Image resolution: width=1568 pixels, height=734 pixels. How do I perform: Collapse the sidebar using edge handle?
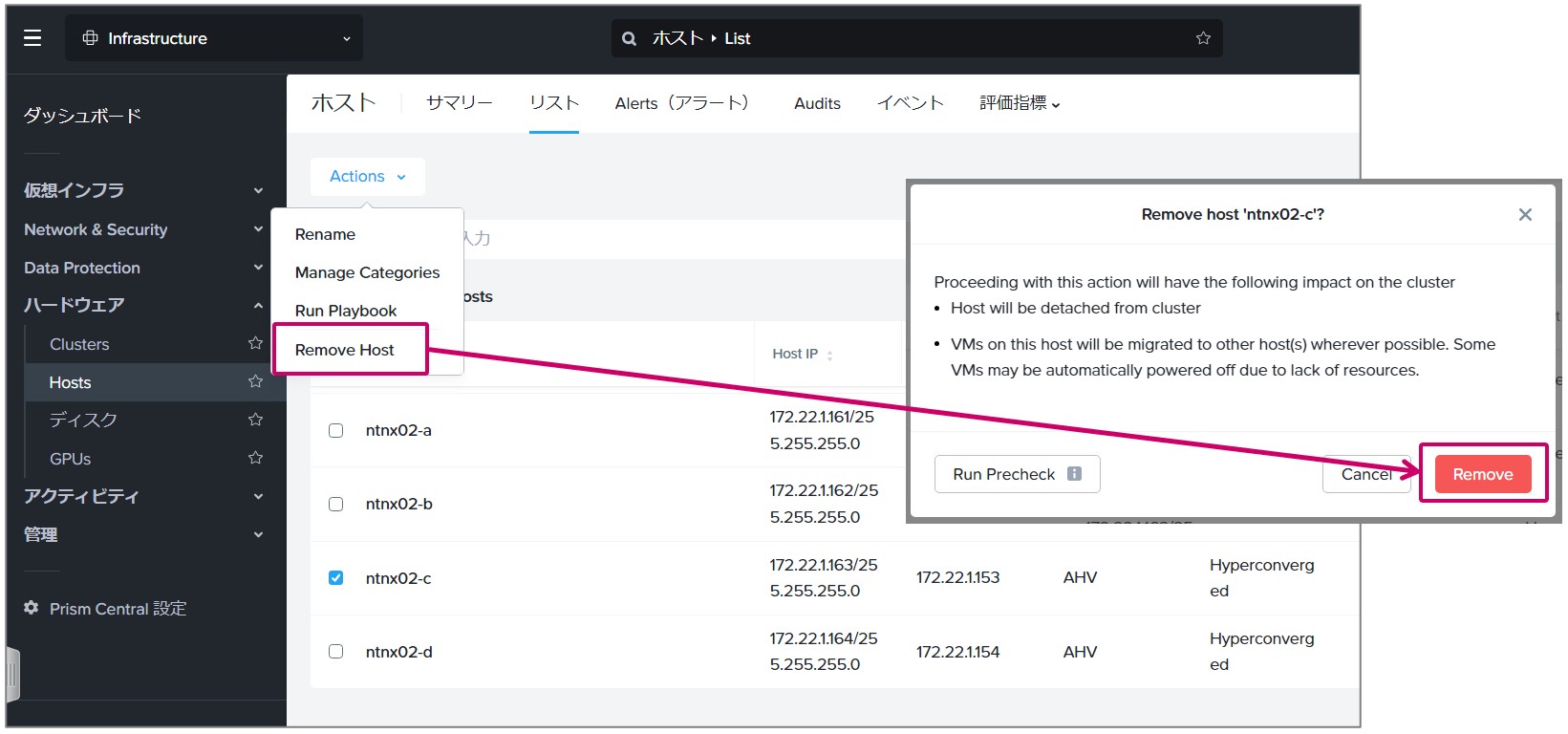coord(12,675)
